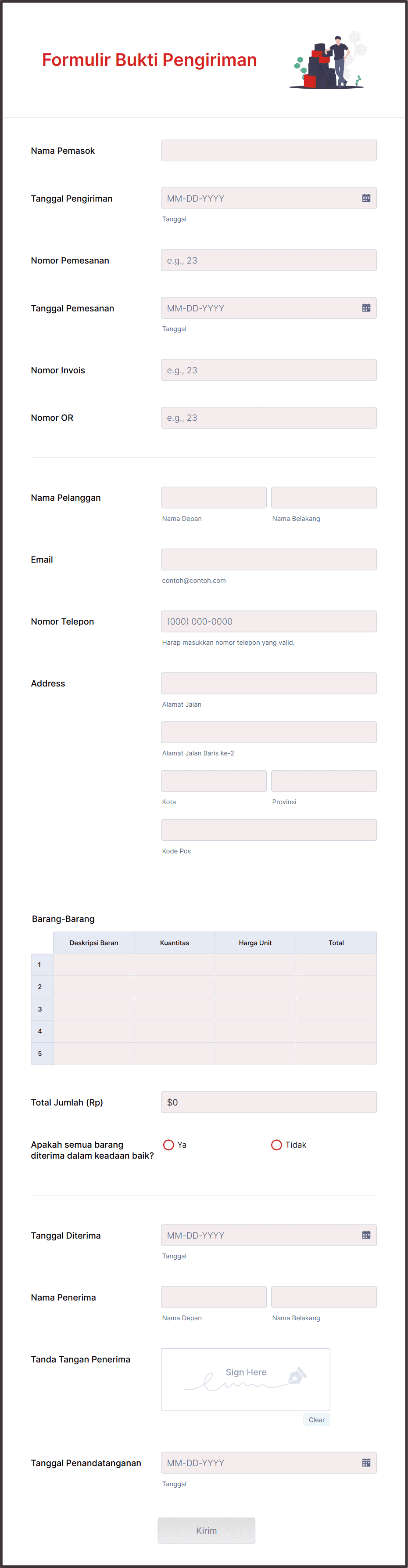The height and width of the screenshot is (1568, 408).
Task: Click Nama Penerima Nama Belakang field
Action: click(323, 1297)
